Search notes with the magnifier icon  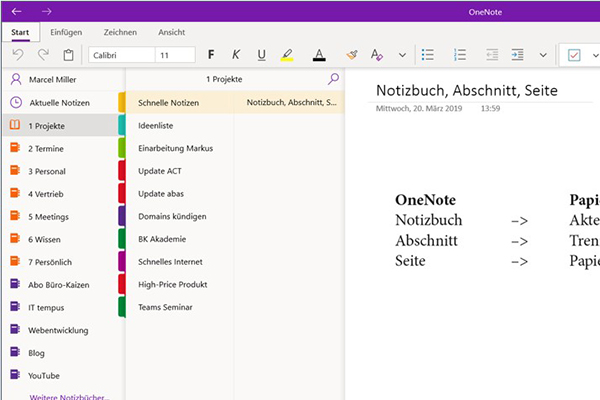tap(333, 79)
